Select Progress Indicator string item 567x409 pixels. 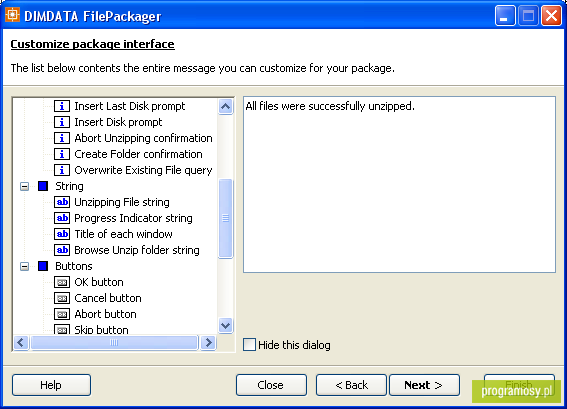133,218
